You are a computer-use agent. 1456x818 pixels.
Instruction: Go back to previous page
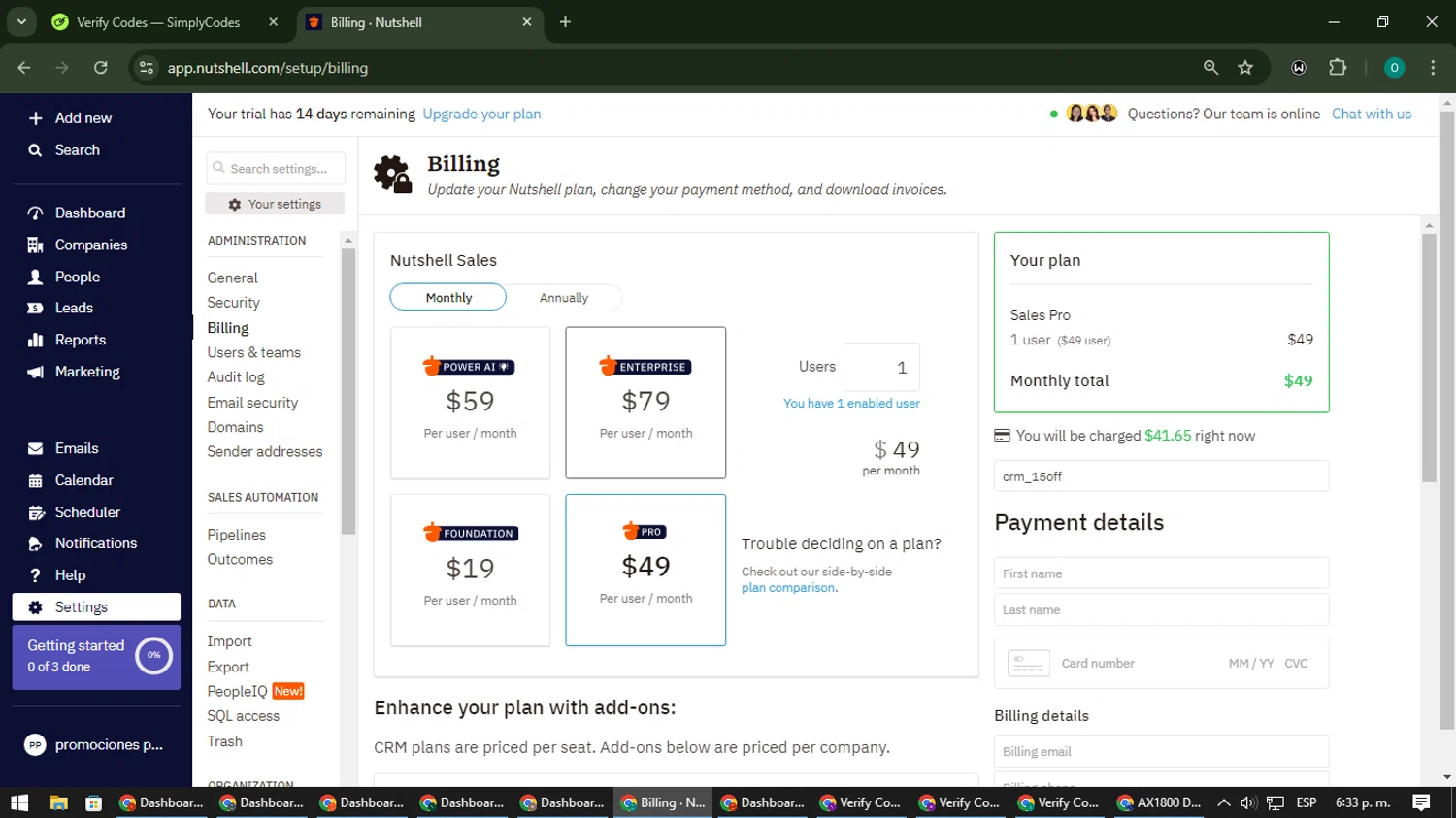(24, 68)
